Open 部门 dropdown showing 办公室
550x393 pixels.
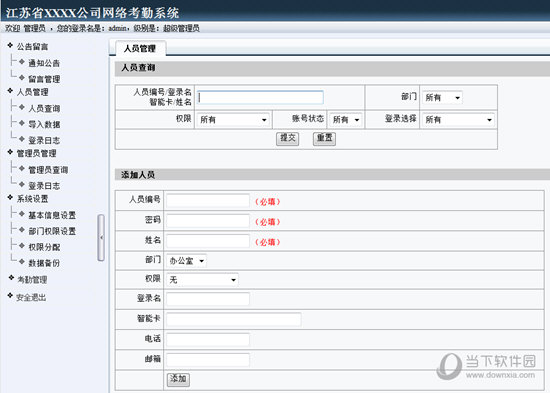[187, 261]
